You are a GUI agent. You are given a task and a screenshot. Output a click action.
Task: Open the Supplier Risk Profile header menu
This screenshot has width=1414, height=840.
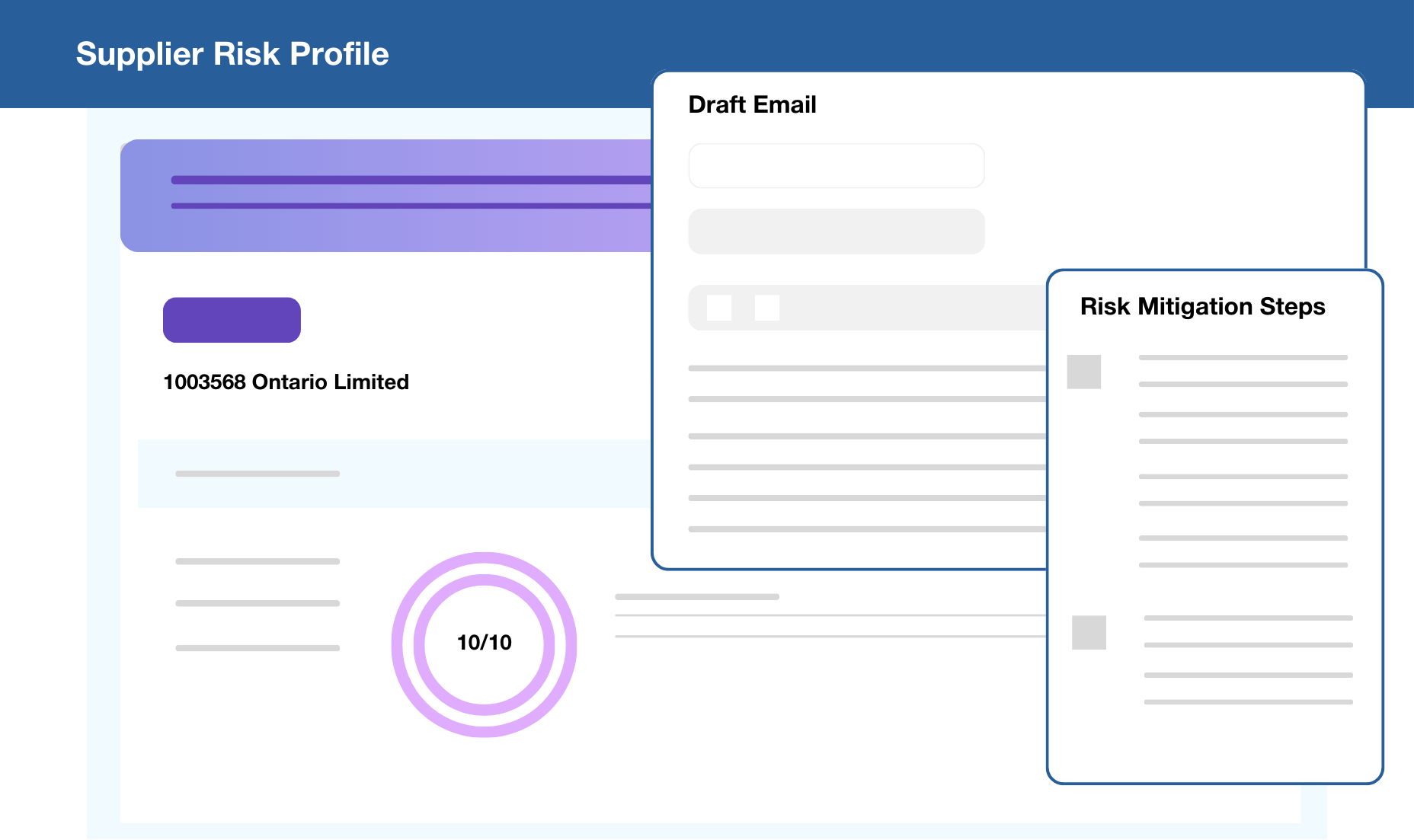click(232, 53)
